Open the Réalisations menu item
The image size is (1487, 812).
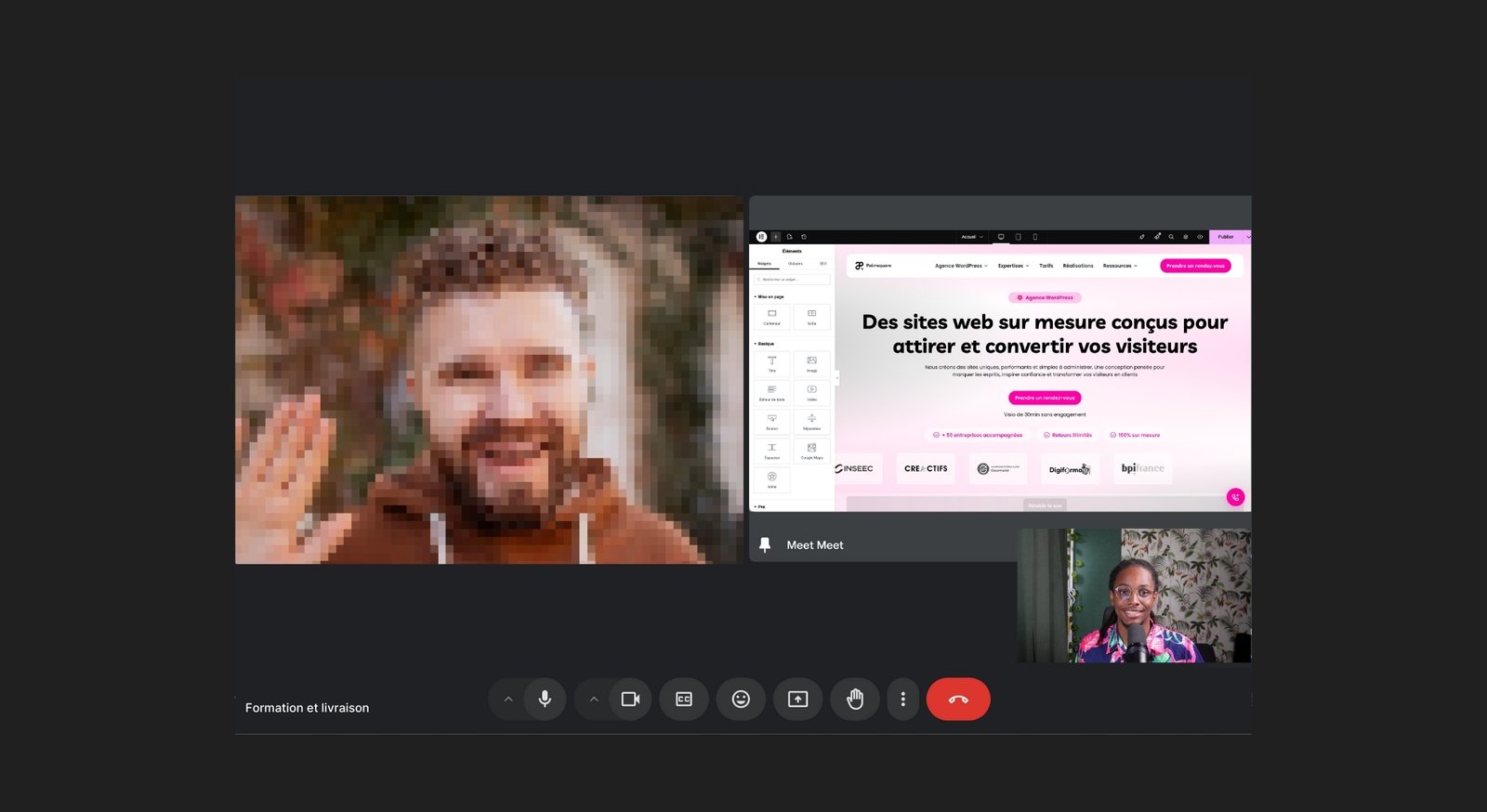click(1078, 266)
